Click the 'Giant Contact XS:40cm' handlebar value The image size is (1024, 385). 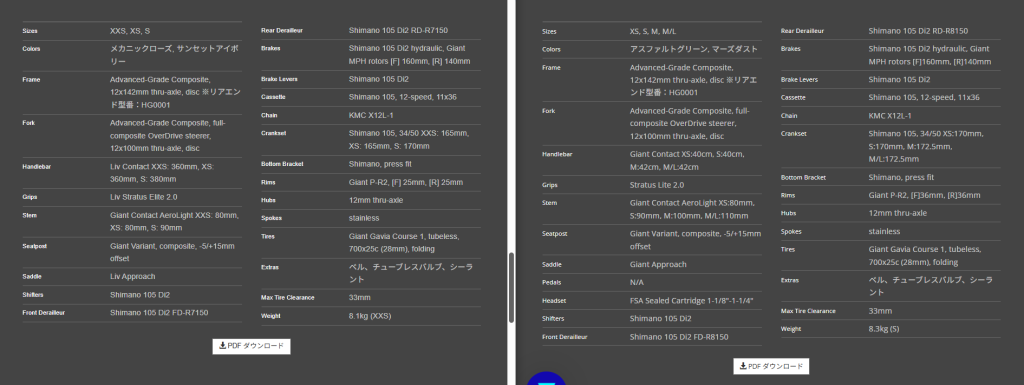(687, 161)
